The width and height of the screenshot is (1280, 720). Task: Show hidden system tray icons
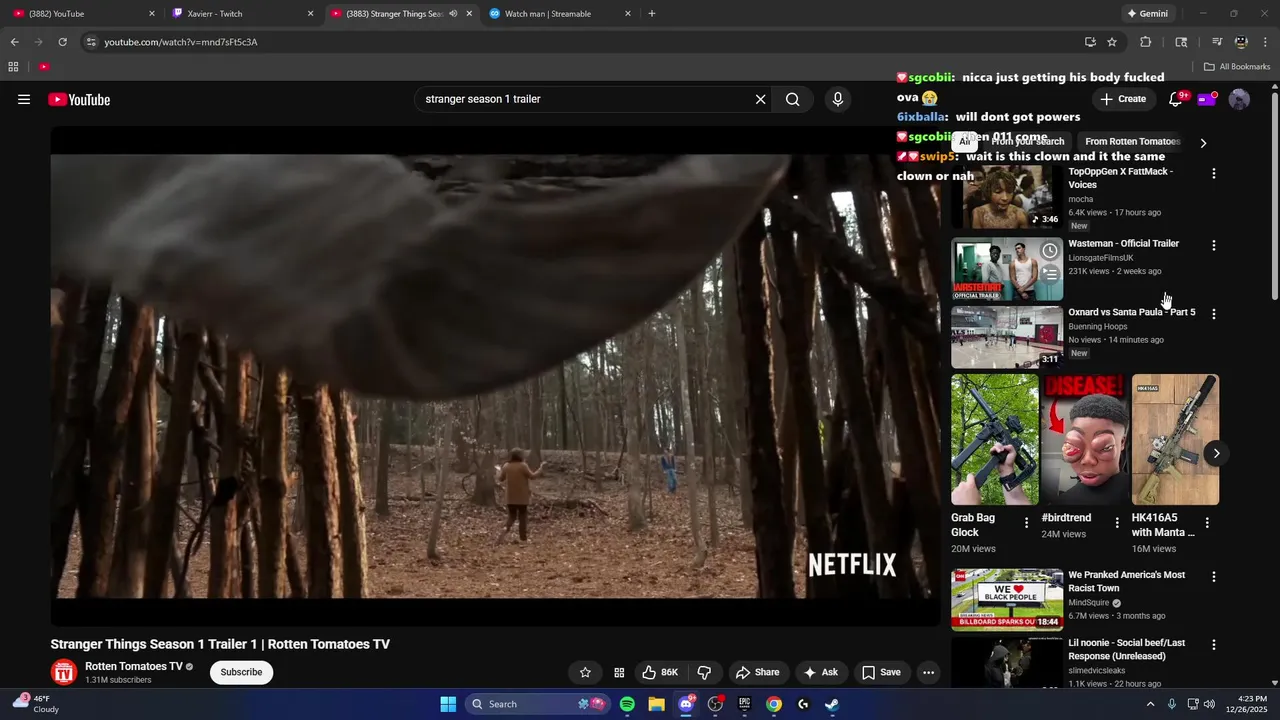click(x=1149, y=704)
